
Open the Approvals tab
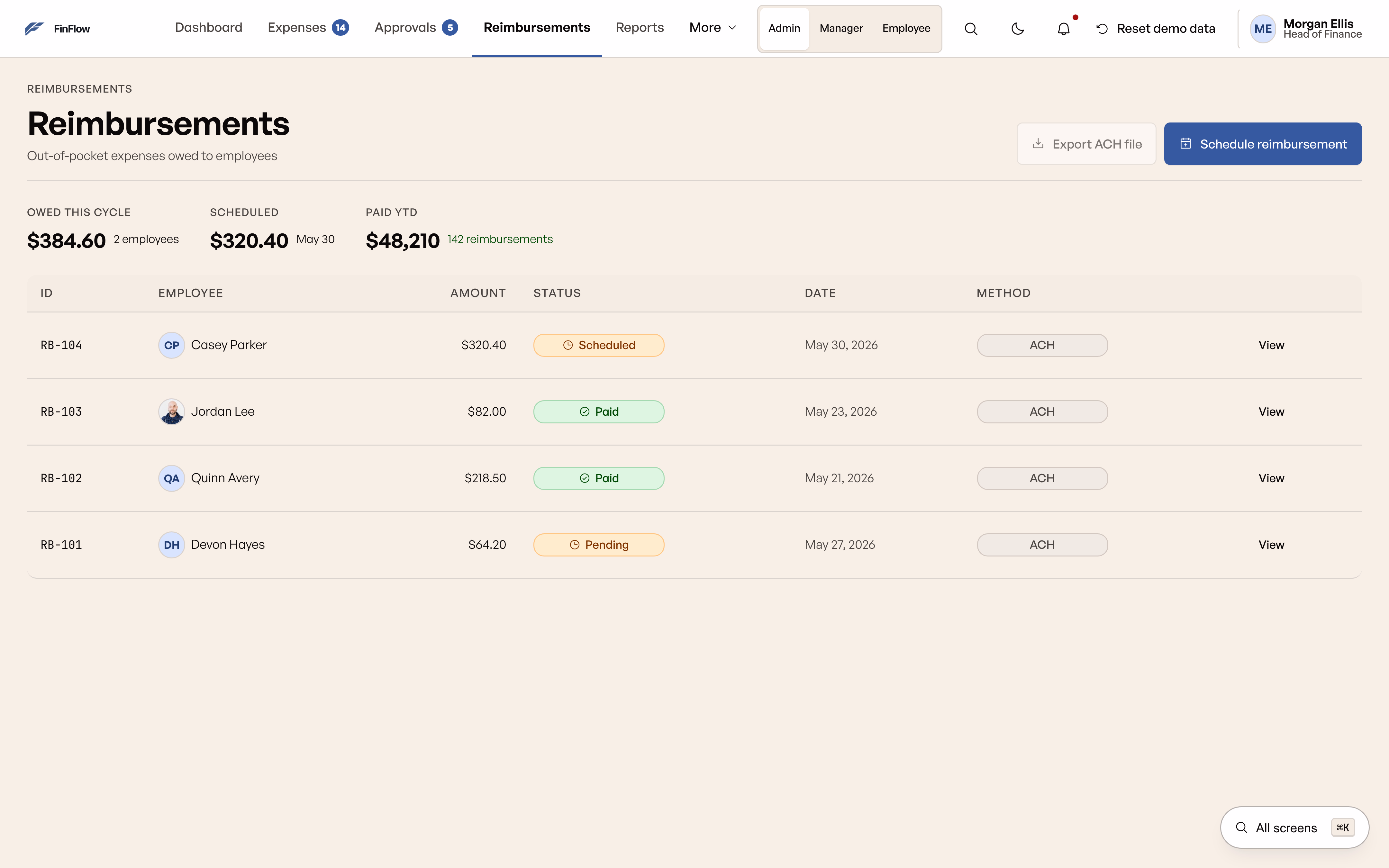416,28
